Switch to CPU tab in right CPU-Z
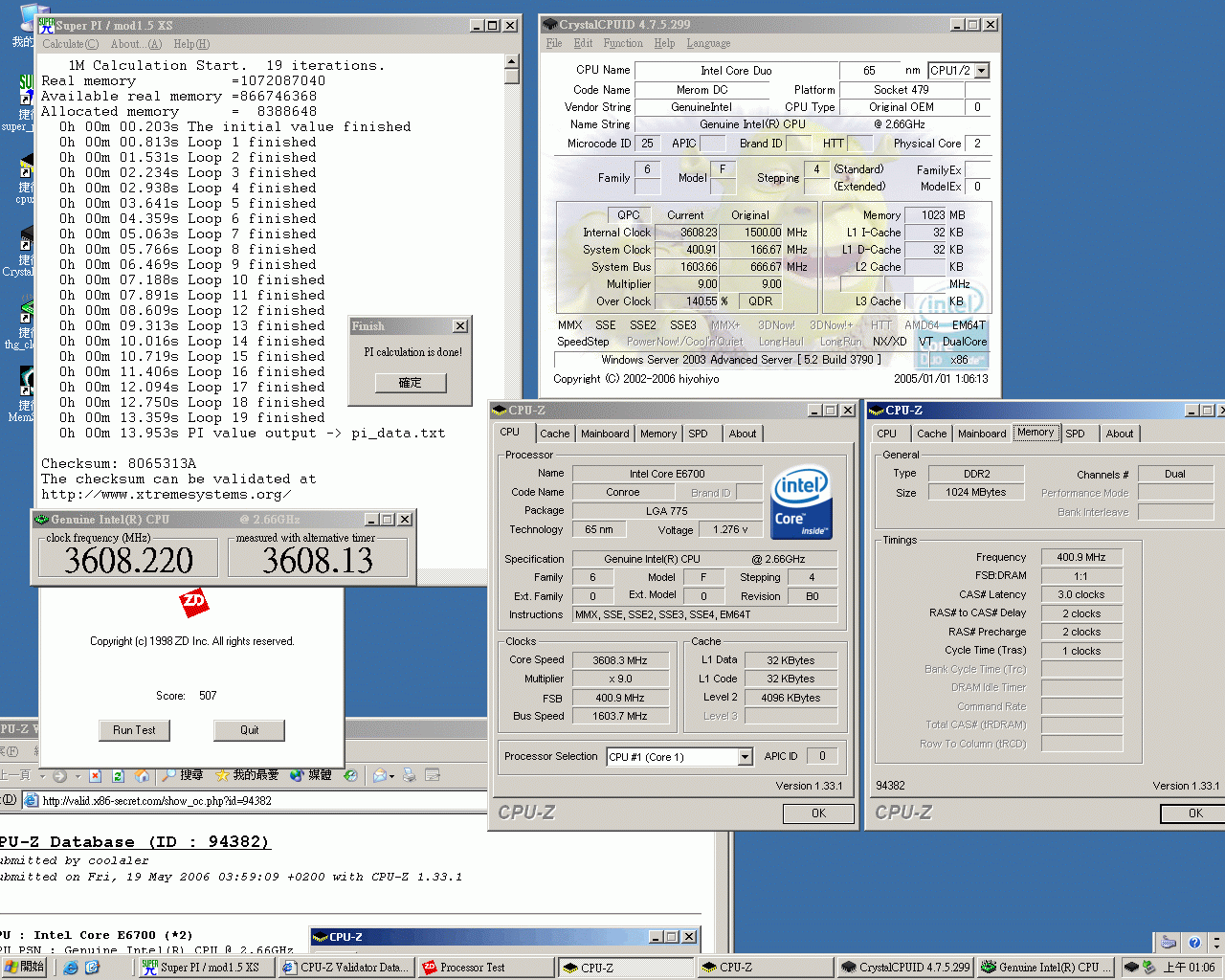Screen dimensions: 1225x980 click(887, 434)
